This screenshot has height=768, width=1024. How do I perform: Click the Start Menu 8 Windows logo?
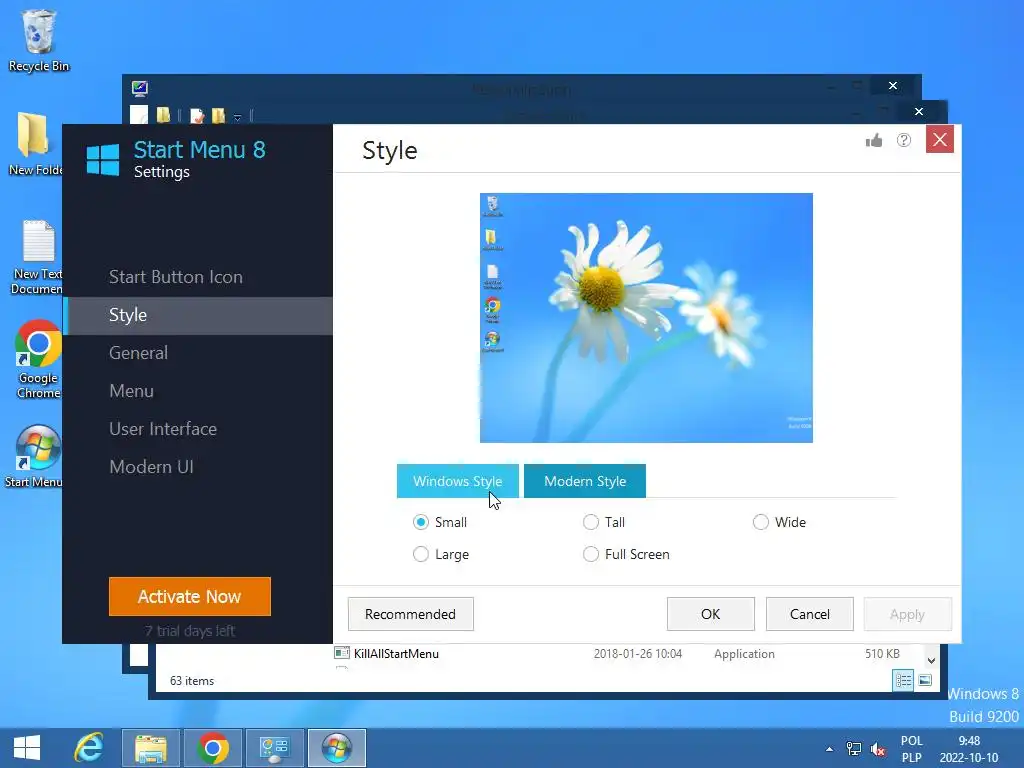[x=103, y=160]
